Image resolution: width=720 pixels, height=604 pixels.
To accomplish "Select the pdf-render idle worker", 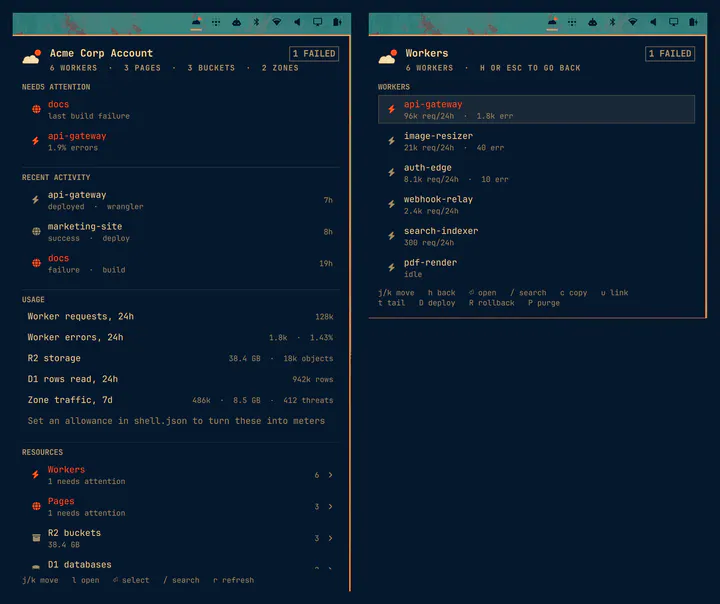I will [536, 268].
